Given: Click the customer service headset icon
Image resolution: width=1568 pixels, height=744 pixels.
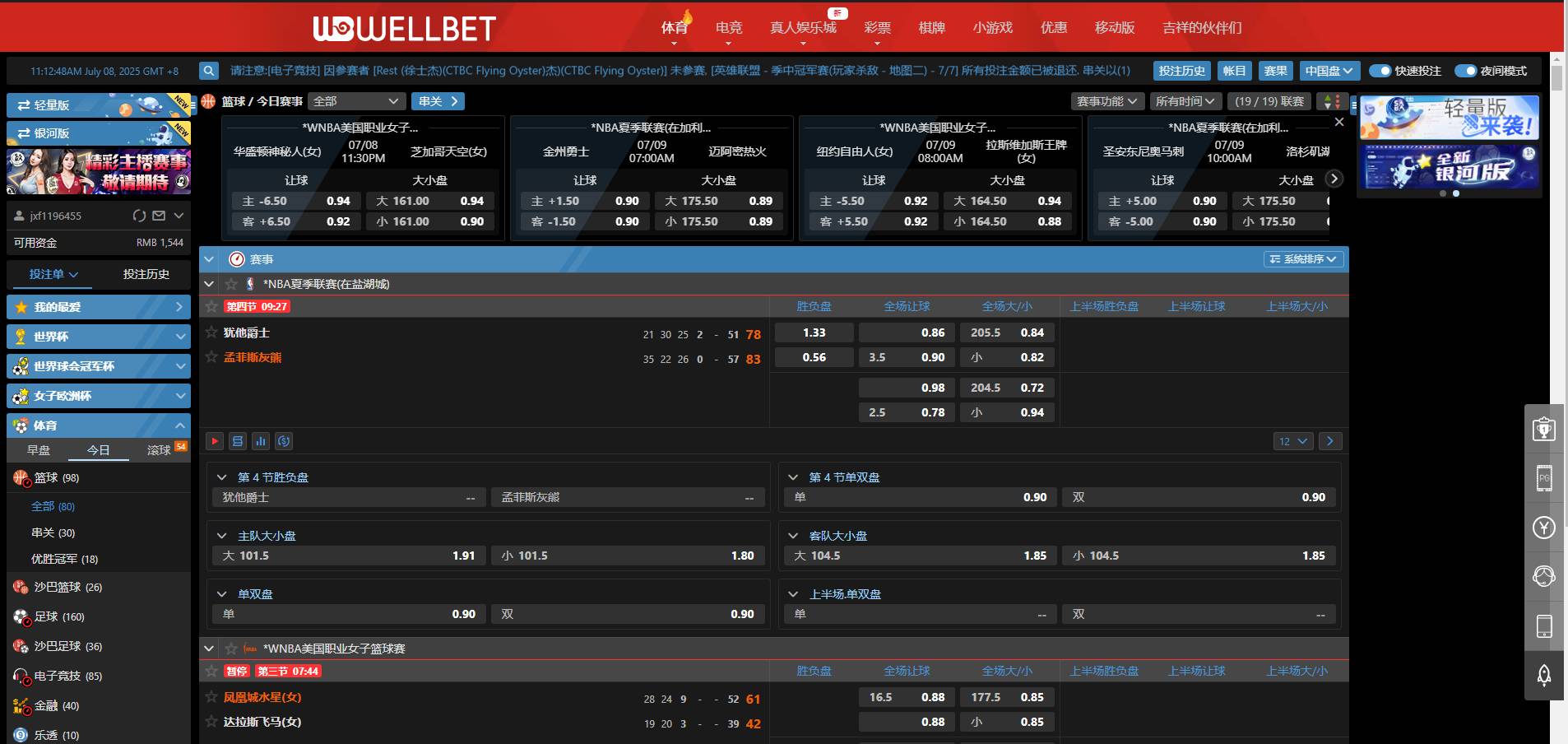Looking at the screenshot, I should click(x=1543, y=576).
